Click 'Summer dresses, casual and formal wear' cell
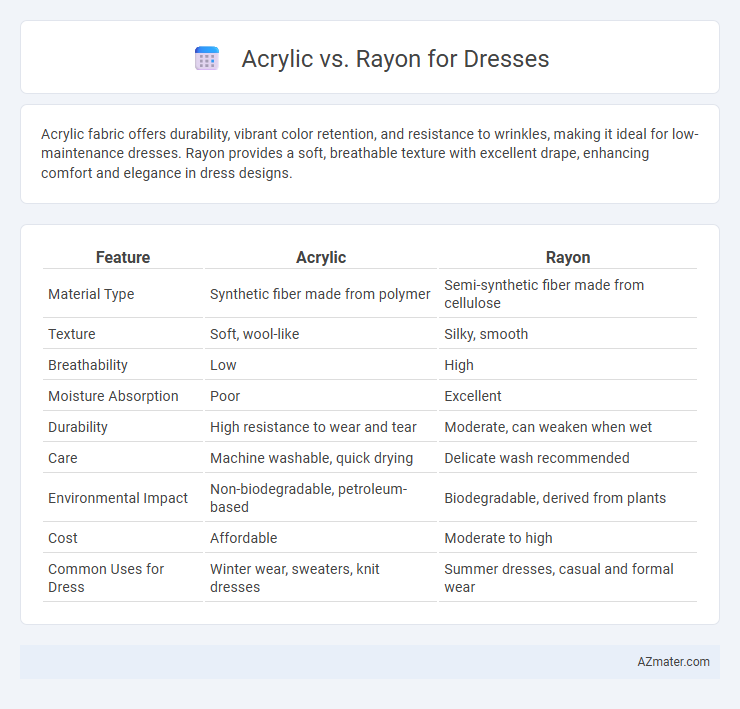This screenshot has width=740, height=709. pos(559,578)
